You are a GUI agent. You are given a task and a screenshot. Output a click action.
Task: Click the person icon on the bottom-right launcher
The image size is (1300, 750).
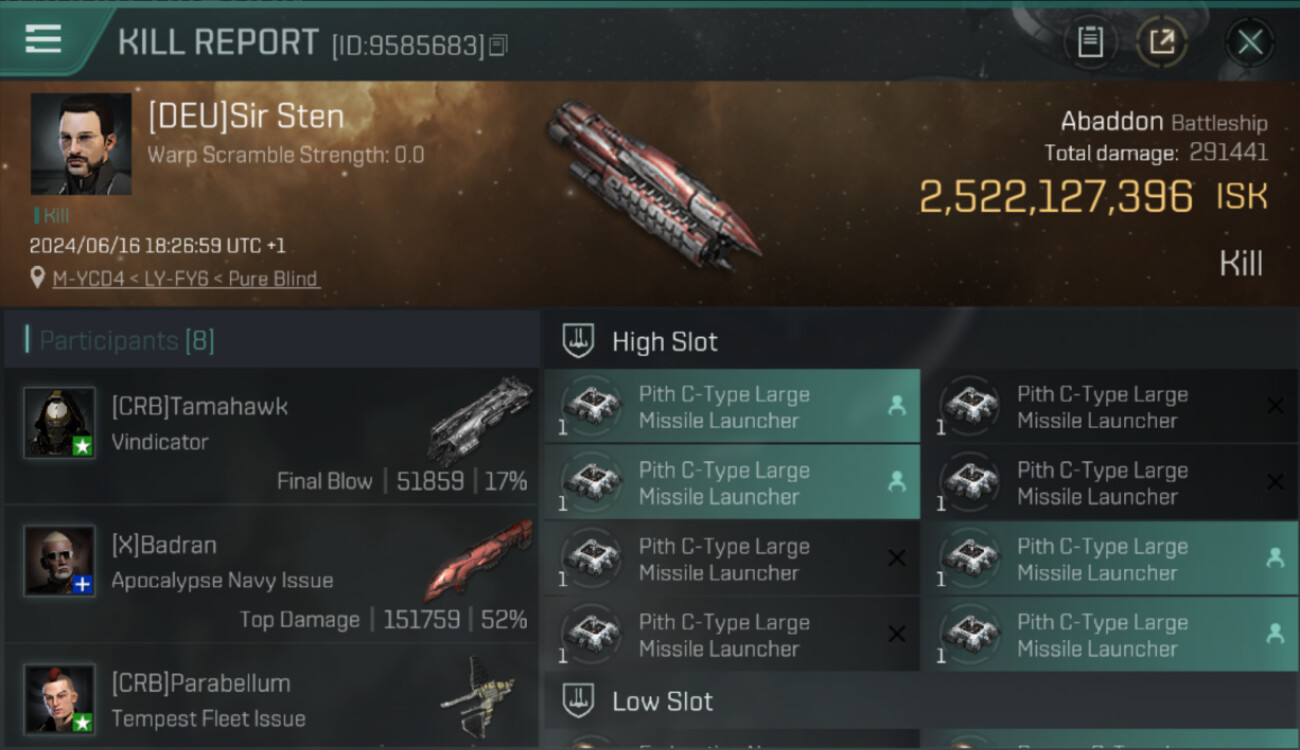(1275, 633)
